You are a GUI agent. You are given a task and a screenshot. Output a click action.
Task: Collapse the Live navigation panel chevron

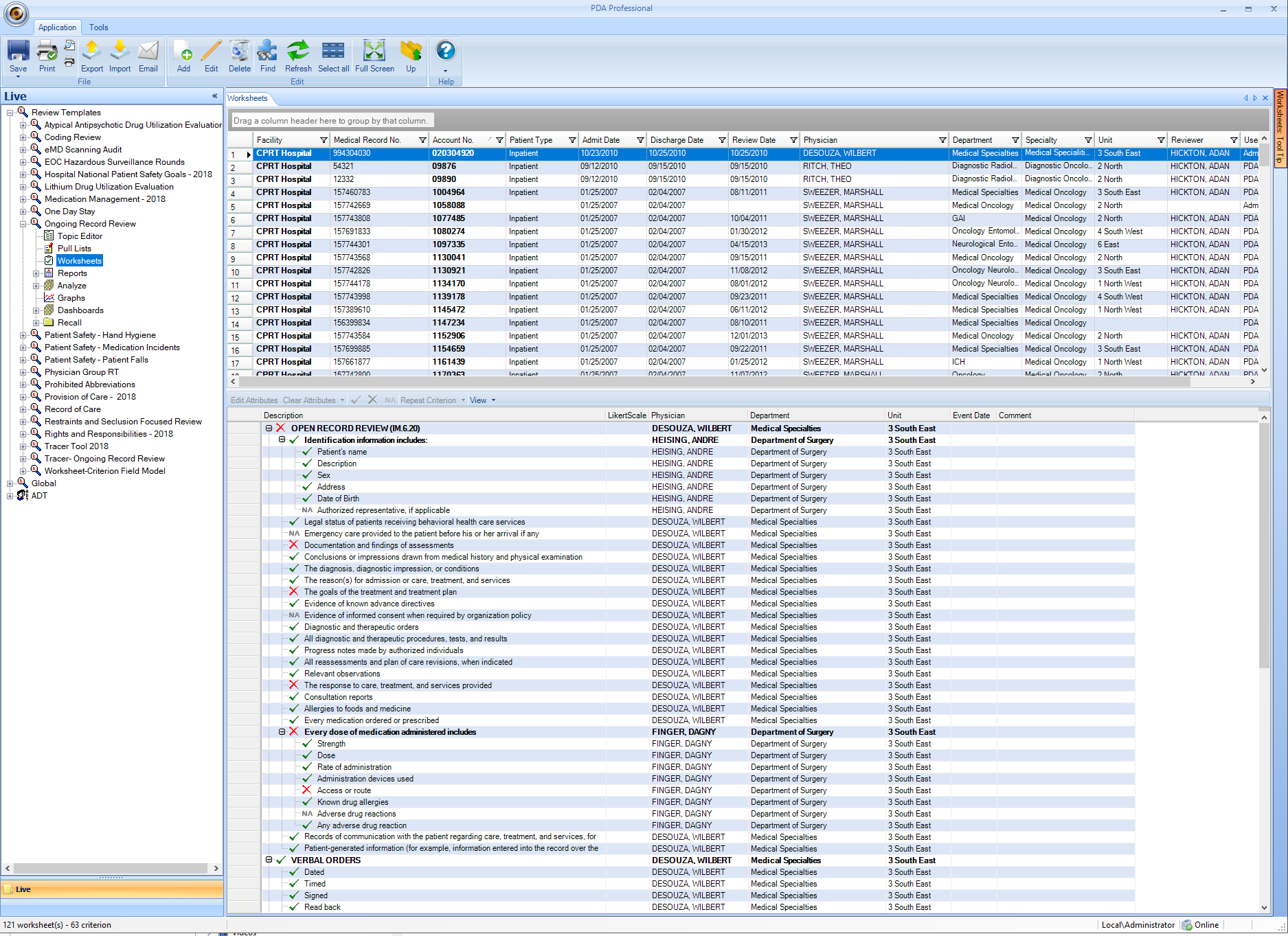coord(214,96)
